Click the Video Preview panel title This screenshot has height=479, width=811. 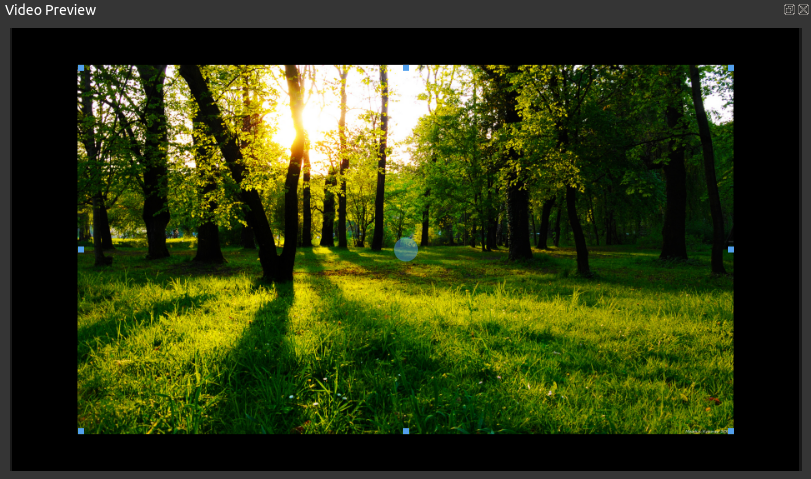point(50,10)
